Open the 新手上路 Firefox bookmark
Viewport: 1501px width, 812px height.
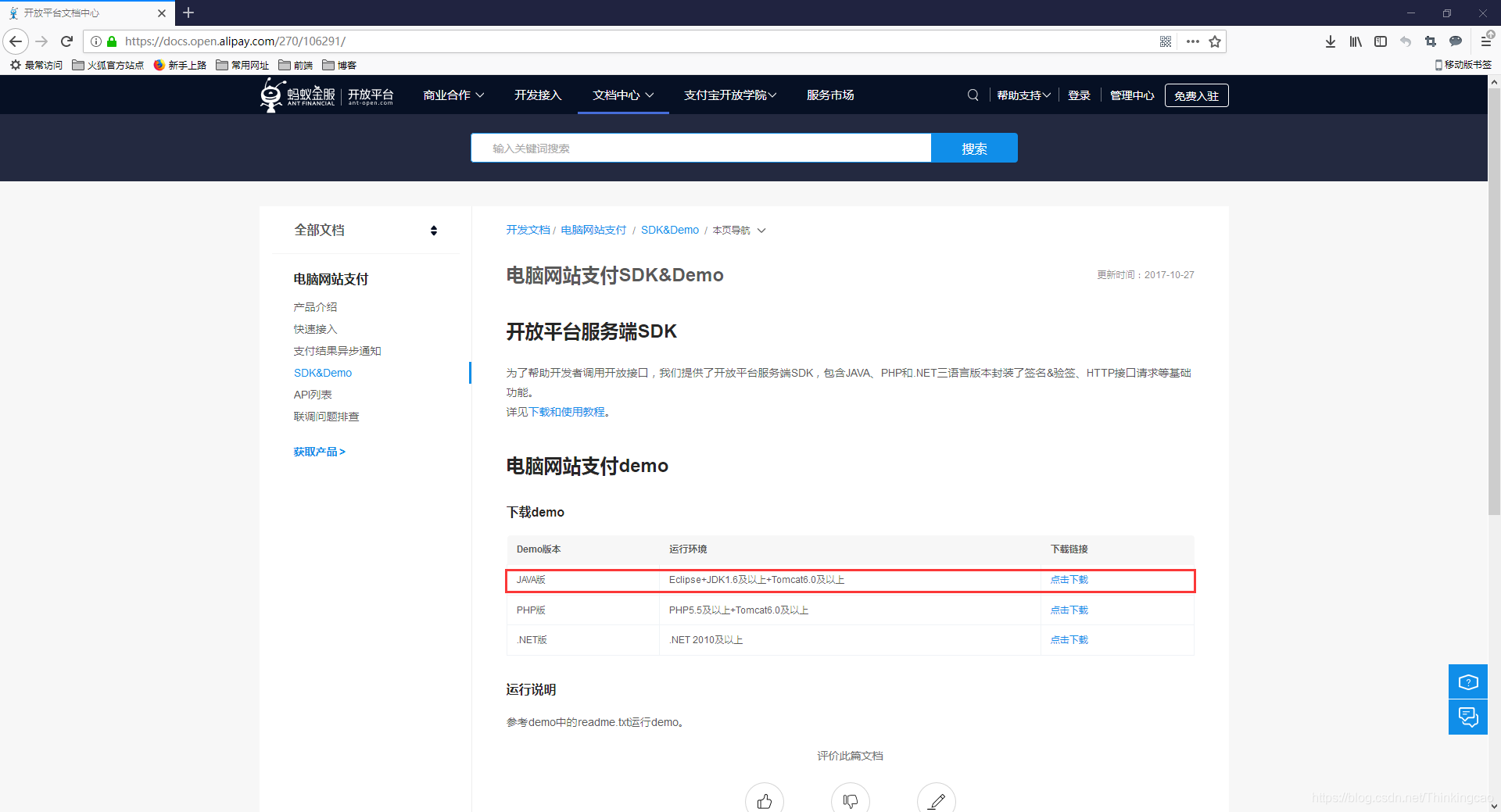pyautogui.click(x=180, y=65)
